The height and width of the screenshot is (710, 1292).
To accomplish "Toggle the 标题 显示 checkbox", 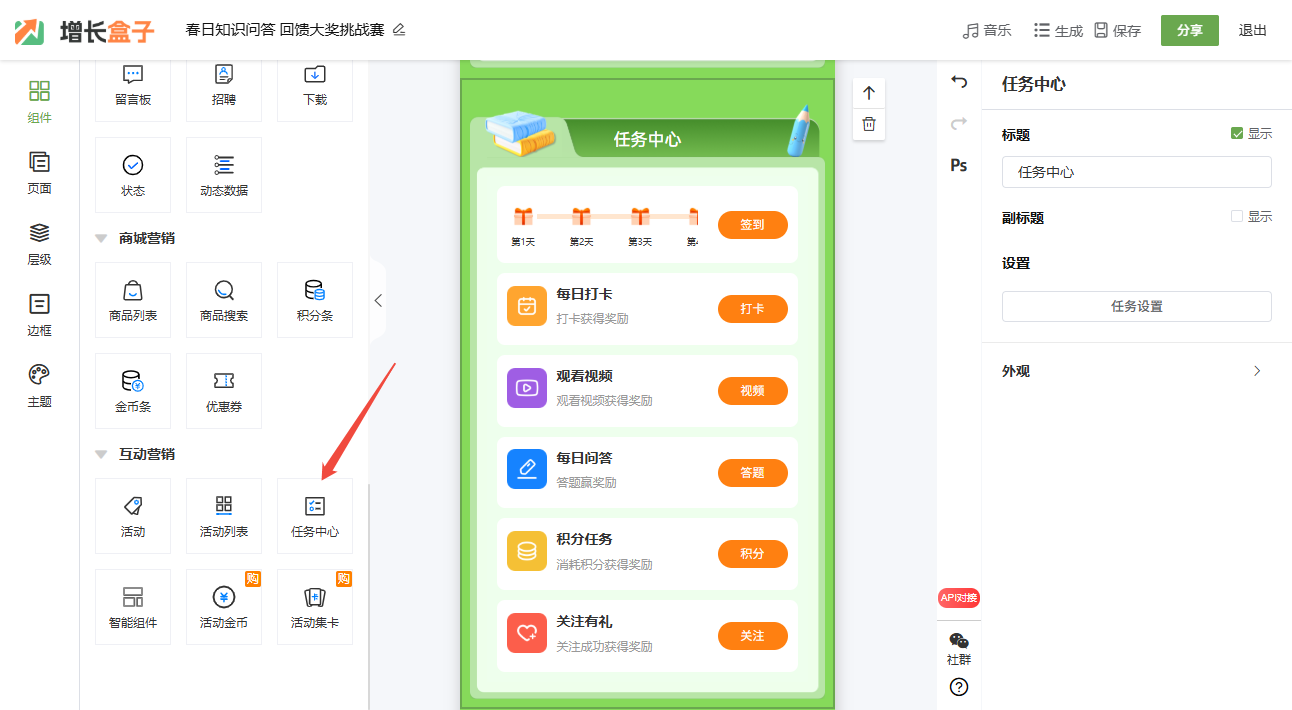I will pyautogui.click(x=1237, y=134).
